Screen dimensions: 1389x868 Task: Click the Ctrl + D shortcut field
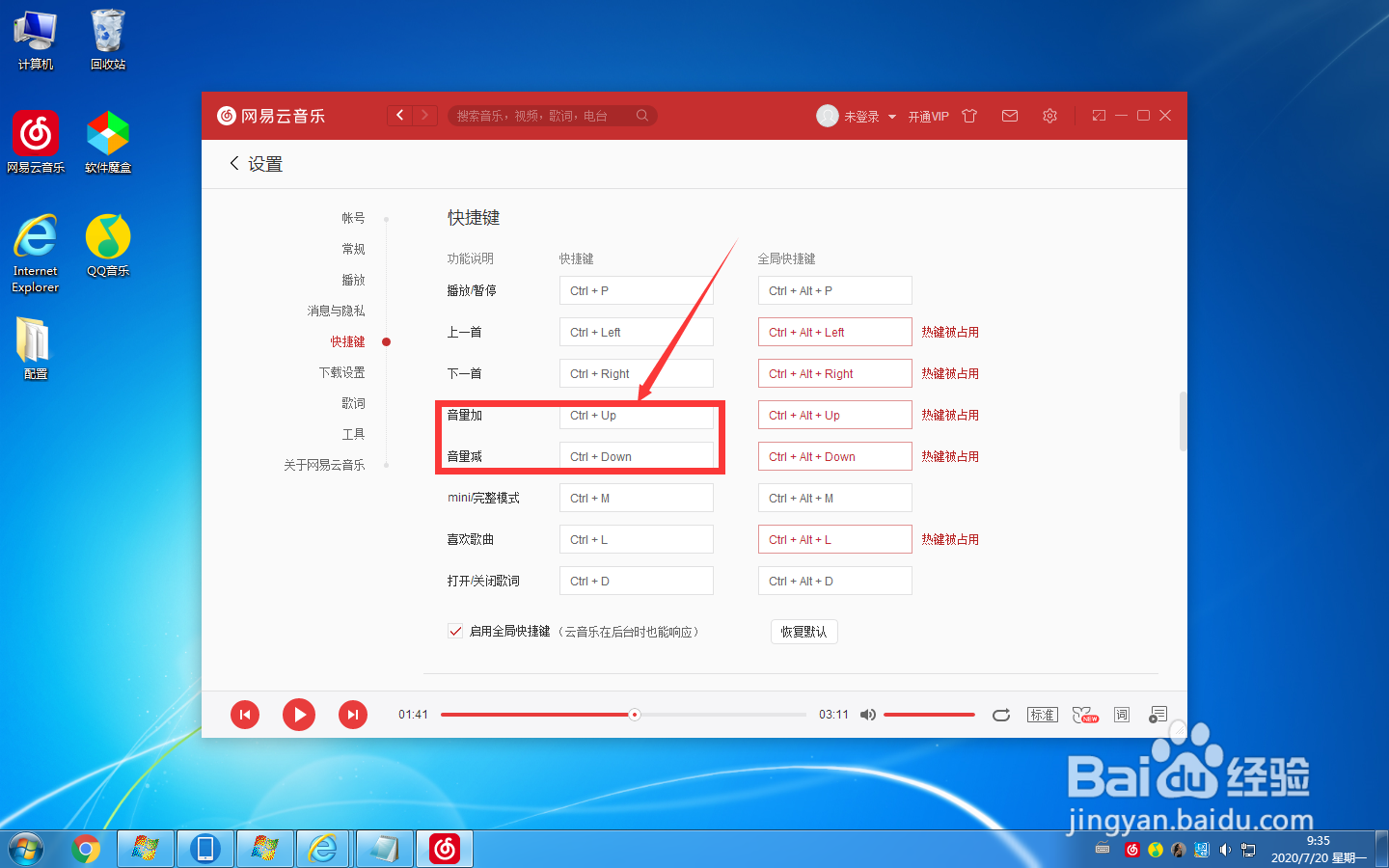637,581
